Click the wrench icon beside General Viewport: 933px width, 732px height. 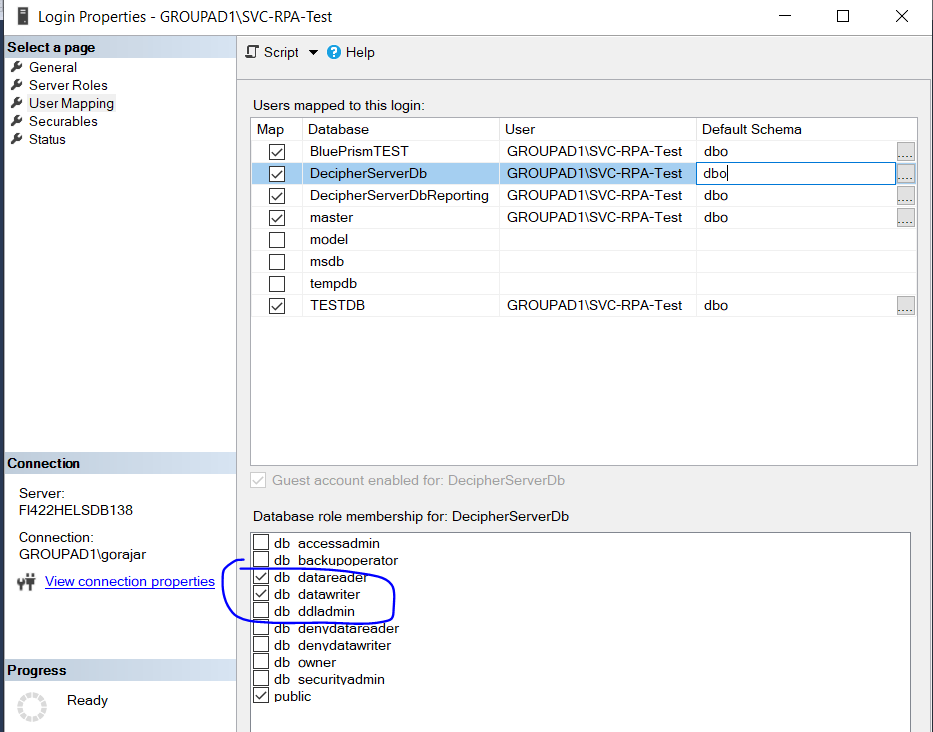coord(17,67)
